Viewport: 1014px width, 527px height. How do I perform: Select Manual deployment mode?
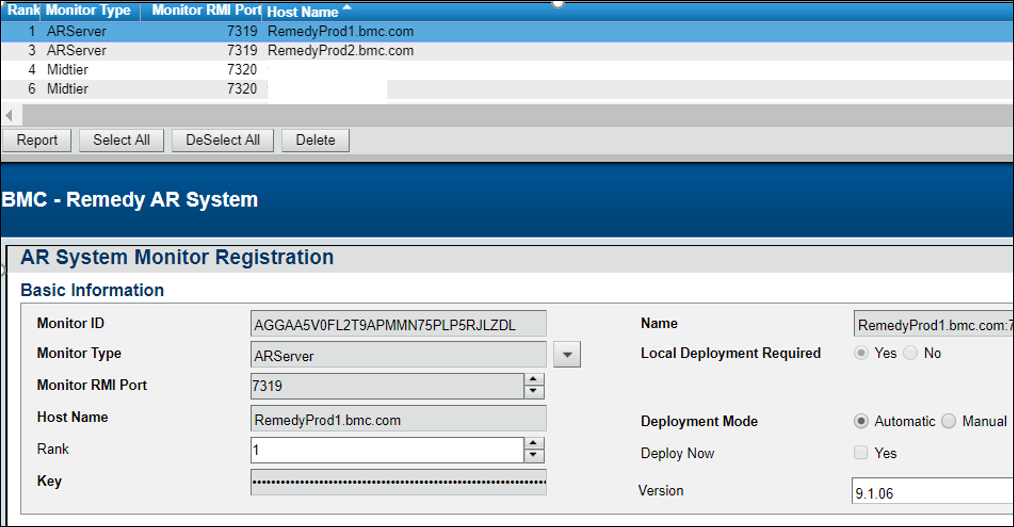tap(949, 421)
